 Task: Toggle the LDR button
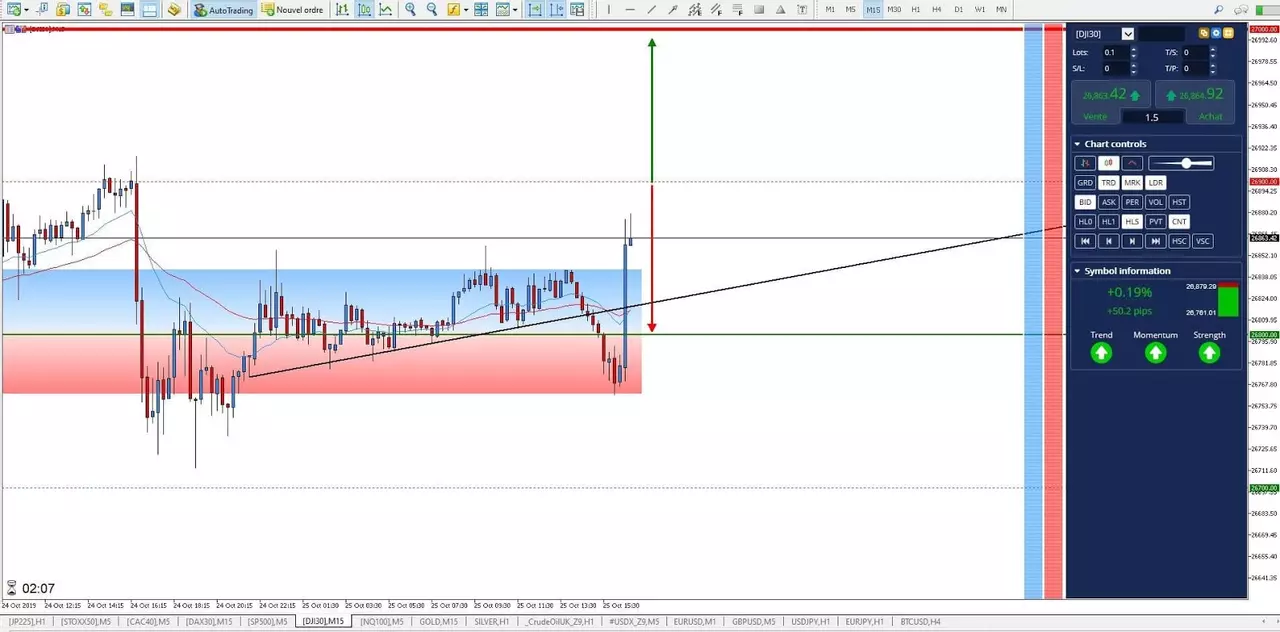[x=1155, y=183]
